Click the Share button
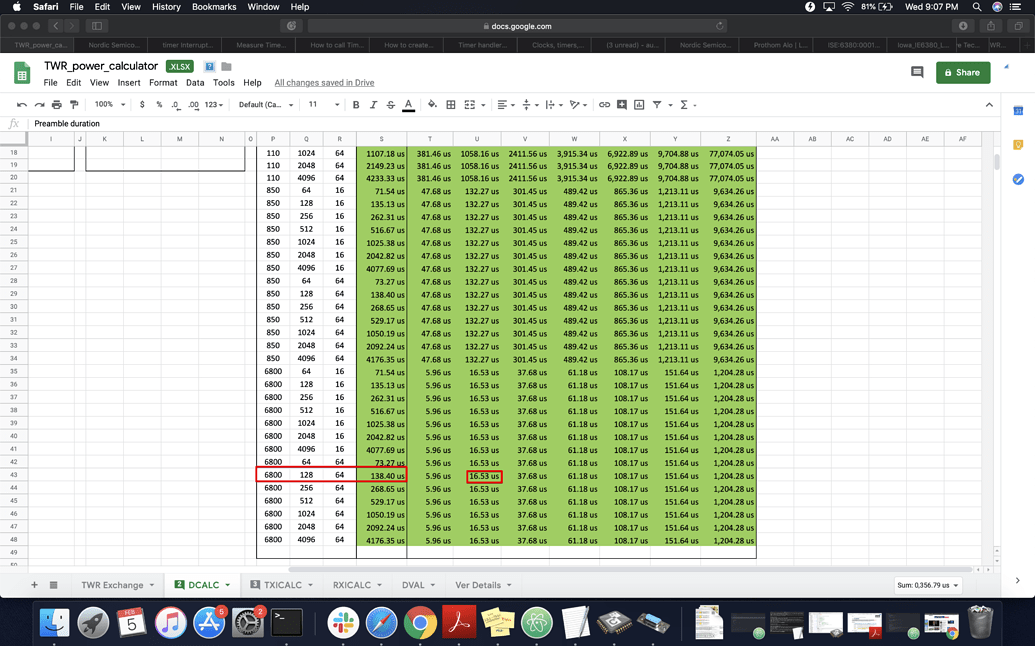This screenshot has height=646, width=1035. (x=962, y=72)
